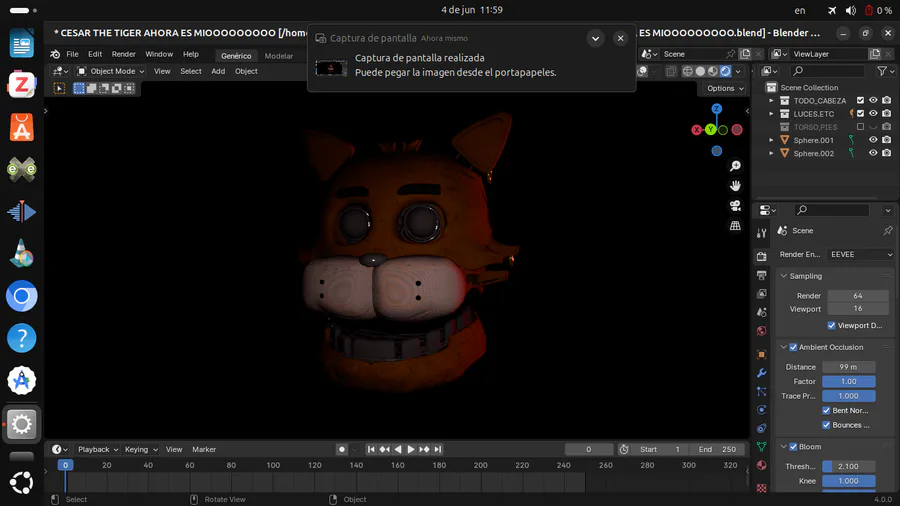Switch to the Modelar workspace tab

coord(279,56)
